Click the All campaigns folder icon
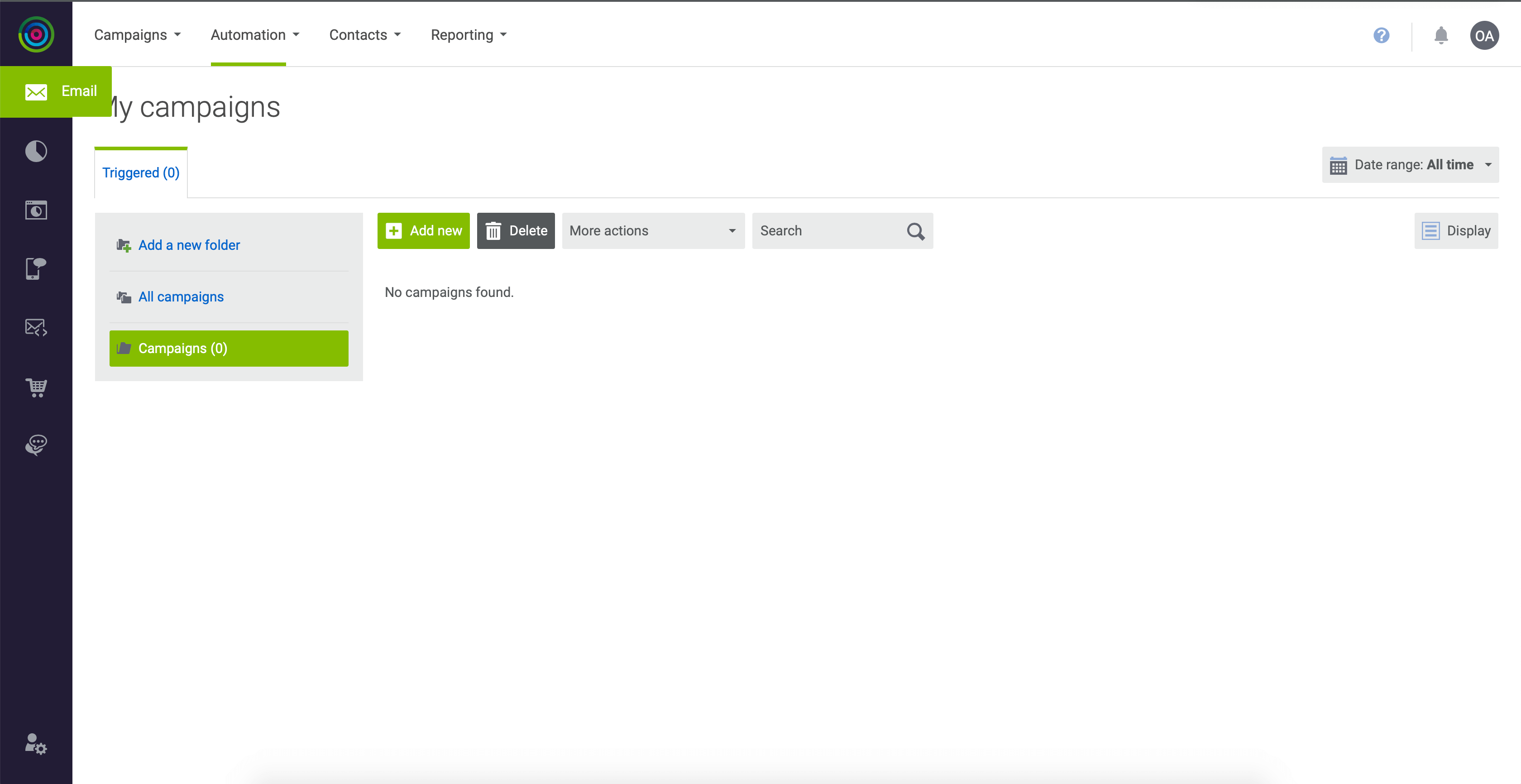This screenshot has height=784, width=1521. [124, 297]
